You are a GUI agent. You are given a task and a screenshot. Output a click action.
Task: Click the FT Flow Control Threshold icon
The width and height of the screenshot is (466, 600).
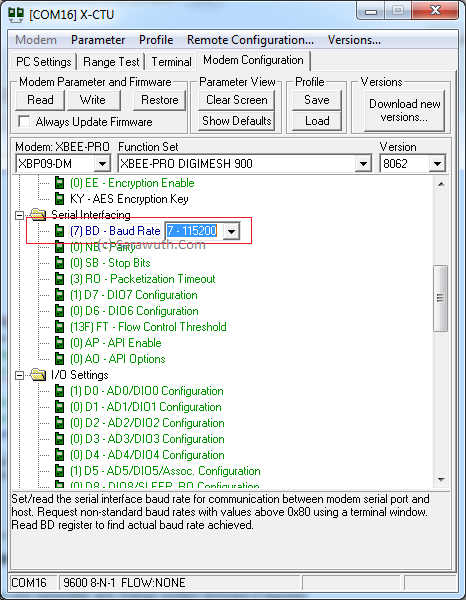(x=59, y=327)
